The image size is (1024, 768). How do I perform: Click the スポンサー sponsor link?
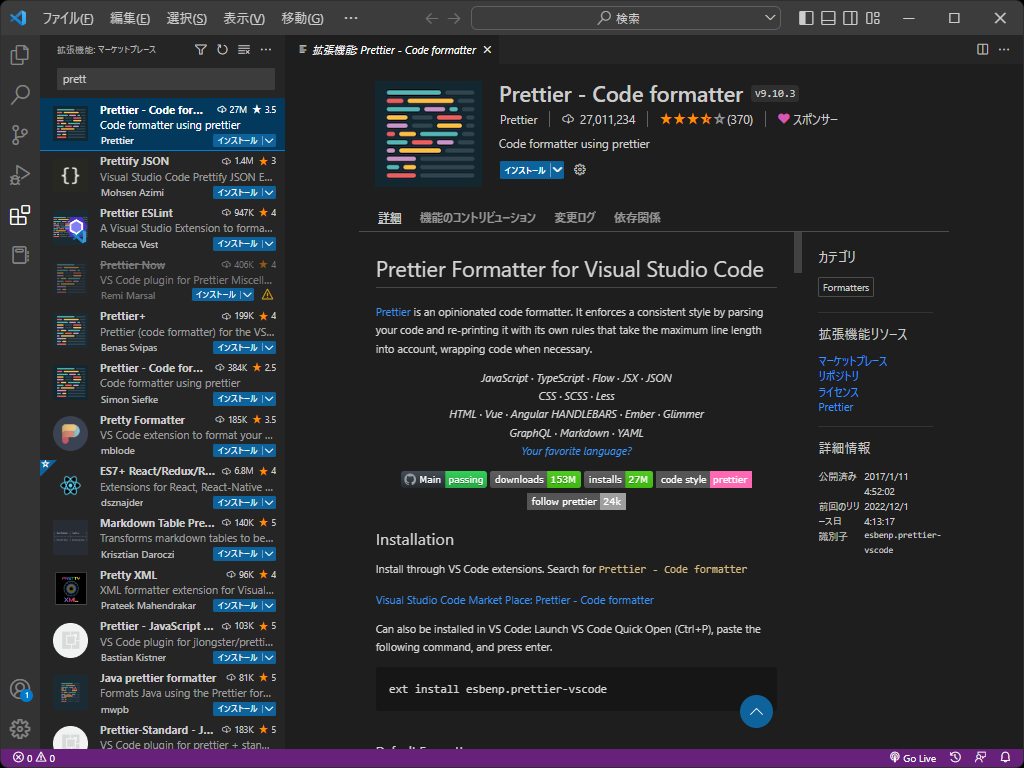point(808,120)
